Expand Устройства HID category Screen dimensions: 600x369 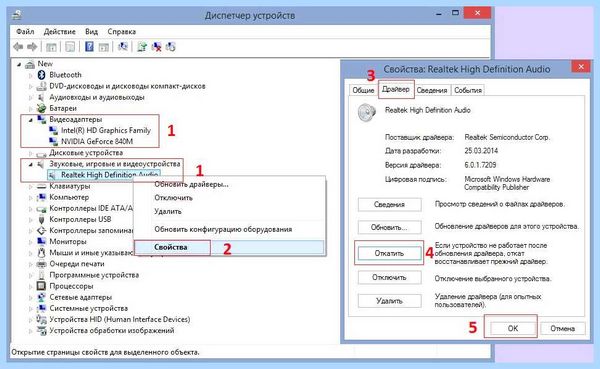point(31,320)
